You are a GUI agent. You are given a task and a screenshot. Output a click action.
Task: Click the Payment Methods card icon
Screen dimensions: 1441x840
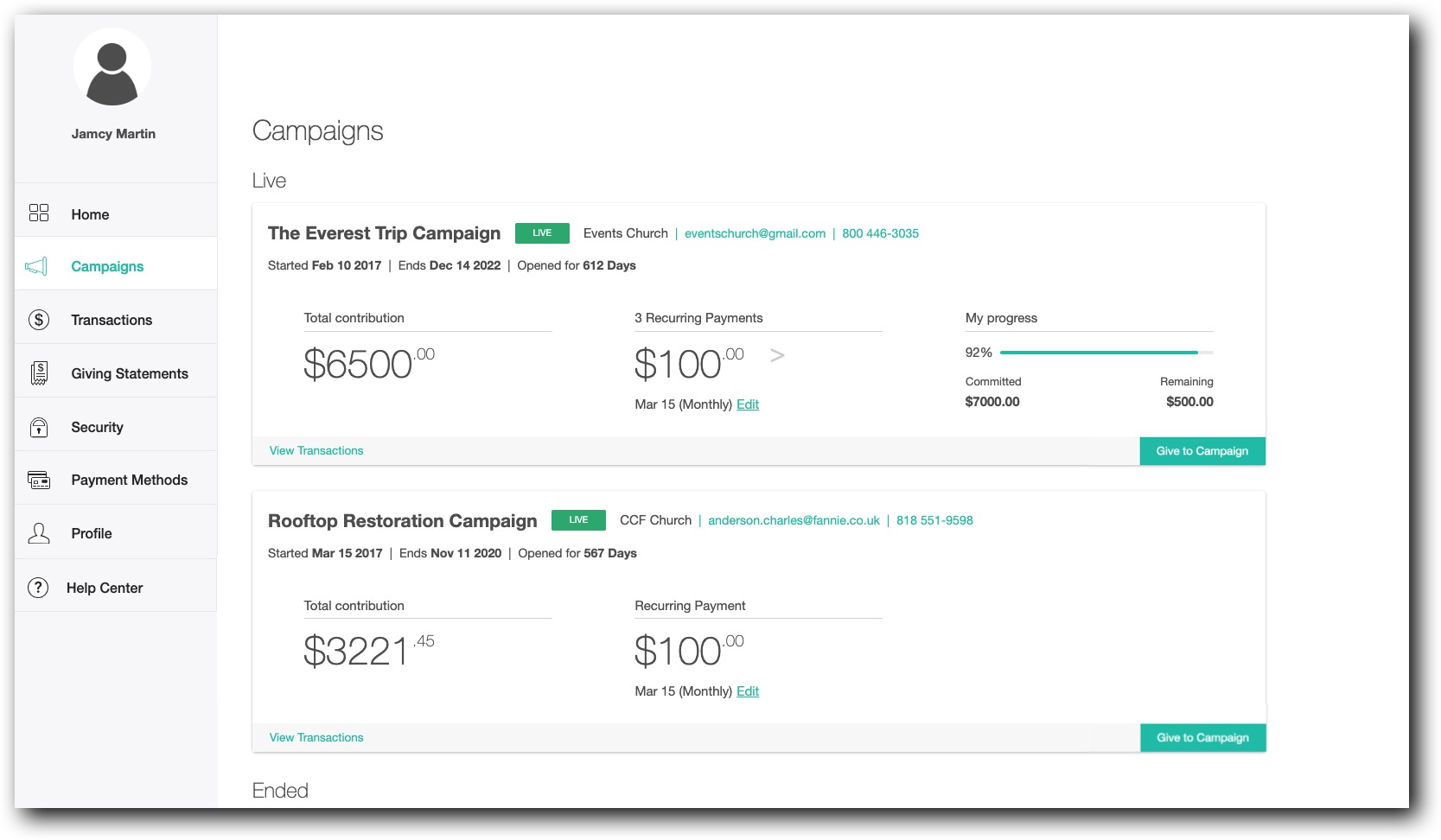click(39, 480)
